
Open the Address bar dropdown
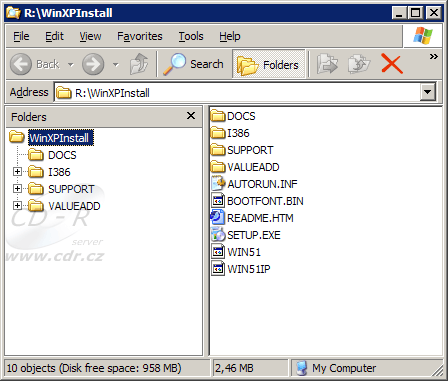[428, 92]
